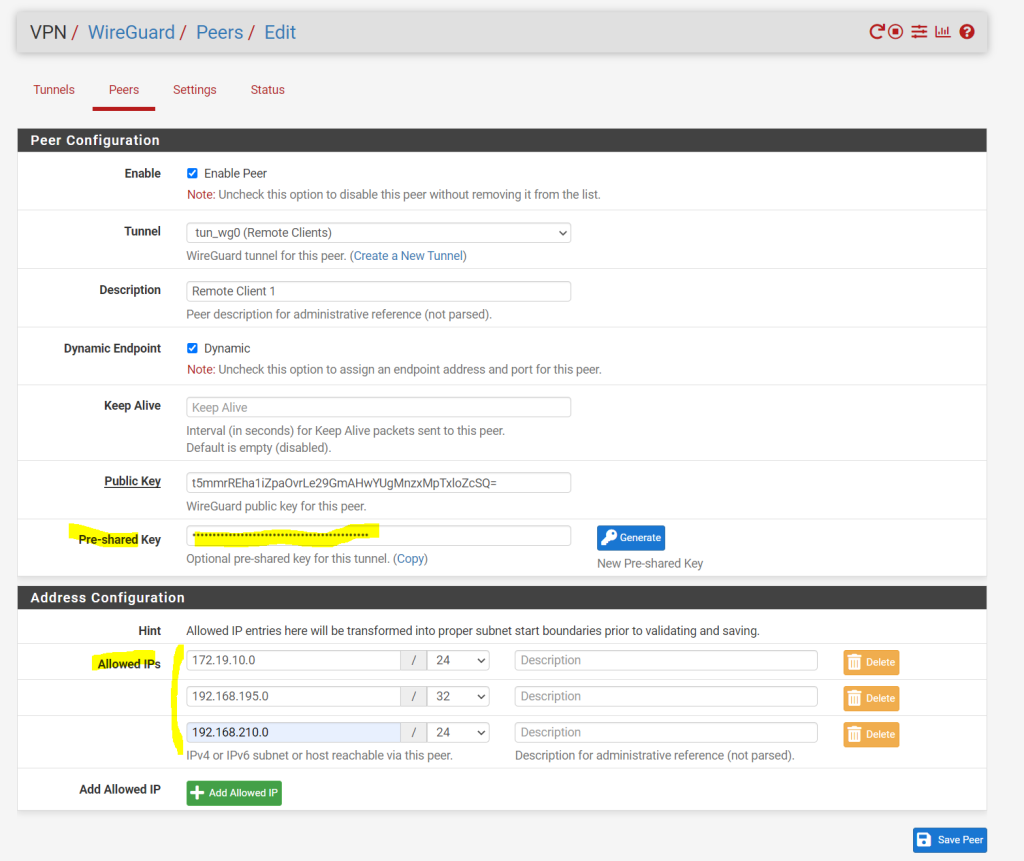
Task: Focus the Description field Remote Client 1
Action: (x=378, y=291)
